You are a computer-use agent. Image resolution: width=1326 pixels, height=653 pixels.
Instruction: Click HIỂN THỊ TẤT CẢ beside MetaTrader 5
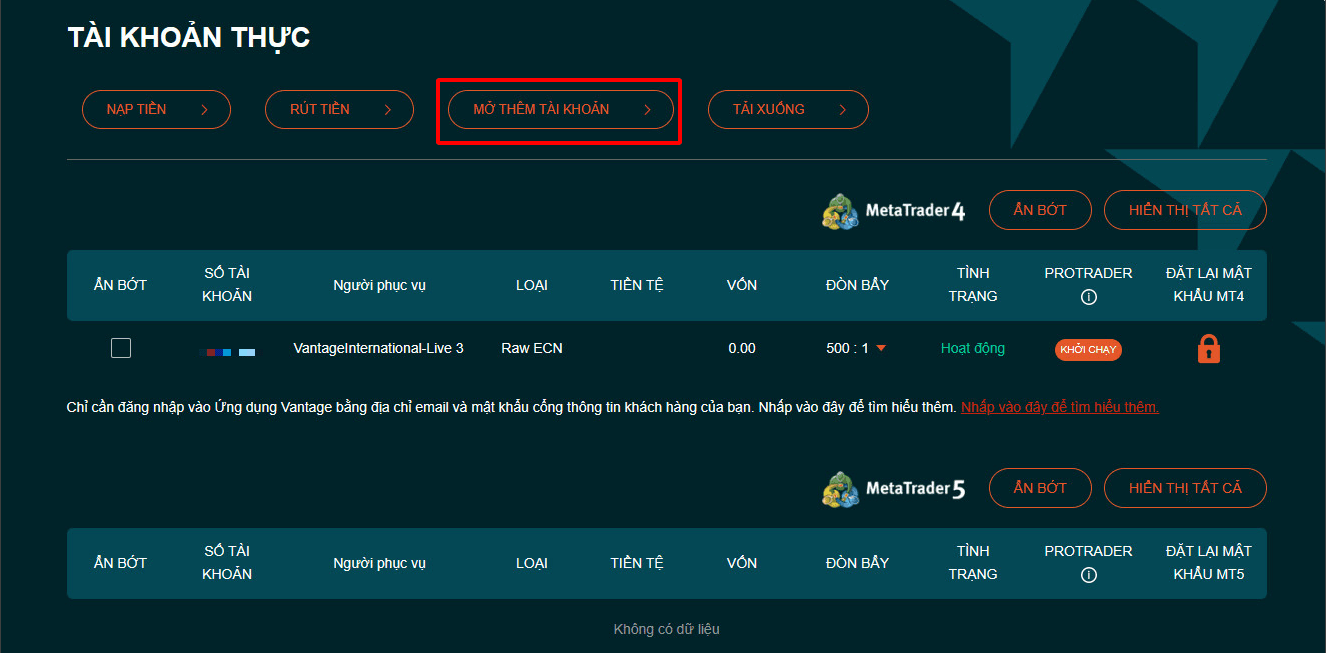[x=1185, y=488]
